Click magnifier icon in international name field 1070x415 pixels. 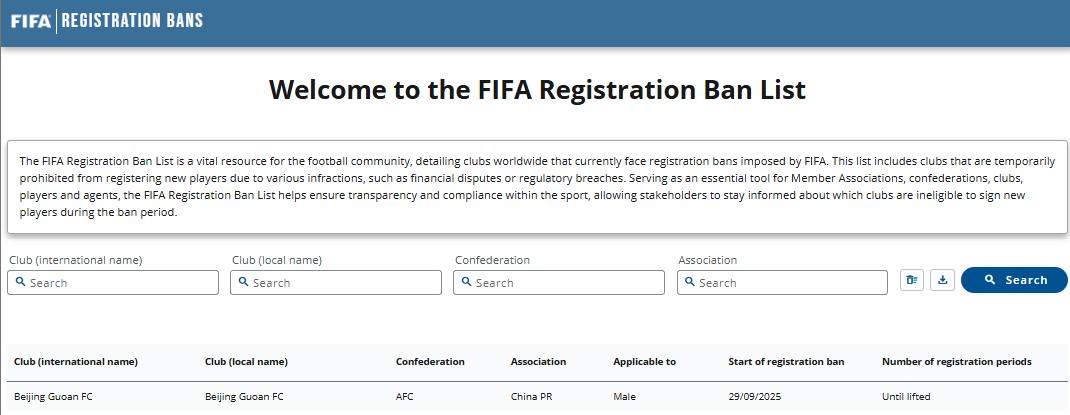click(x=20, y=283)
